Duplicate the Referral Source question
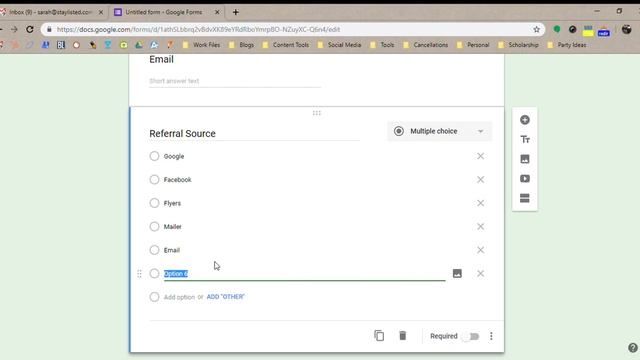 [x=379, y=336]
